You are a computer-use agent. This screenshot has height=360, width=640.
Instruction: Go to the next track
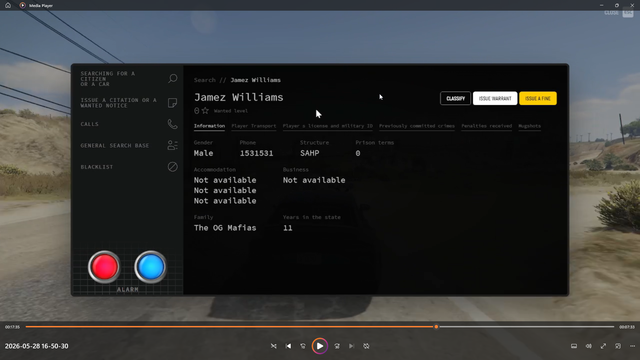[x=351, y=346]
